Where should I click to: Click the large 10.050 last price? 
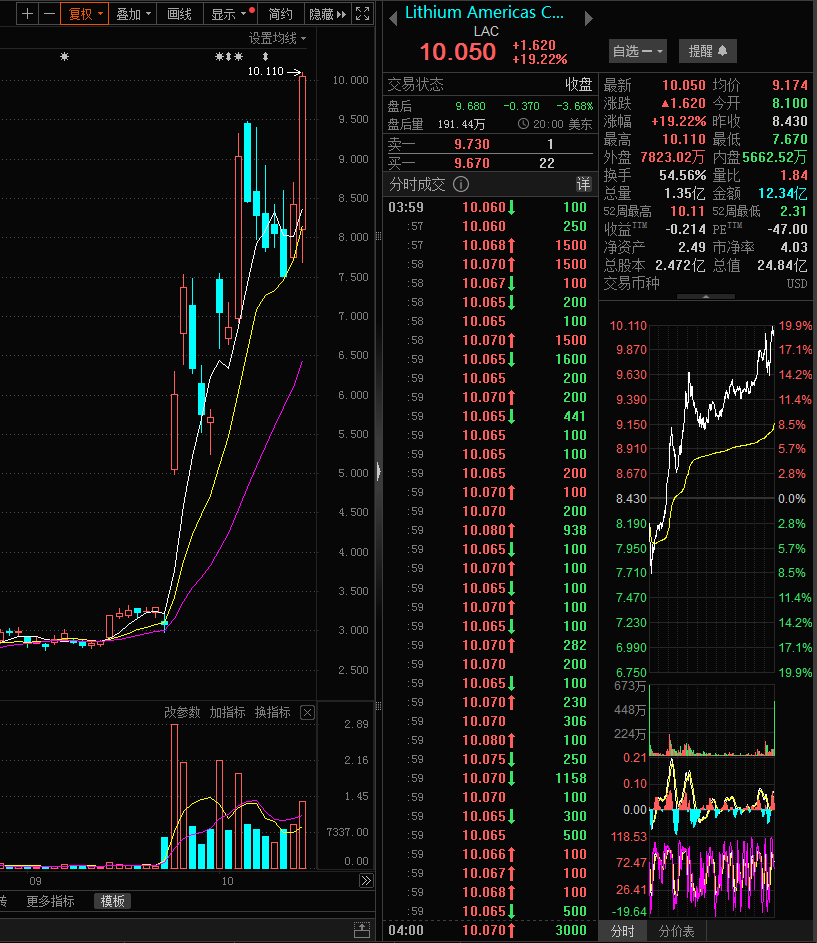(458, 52)
